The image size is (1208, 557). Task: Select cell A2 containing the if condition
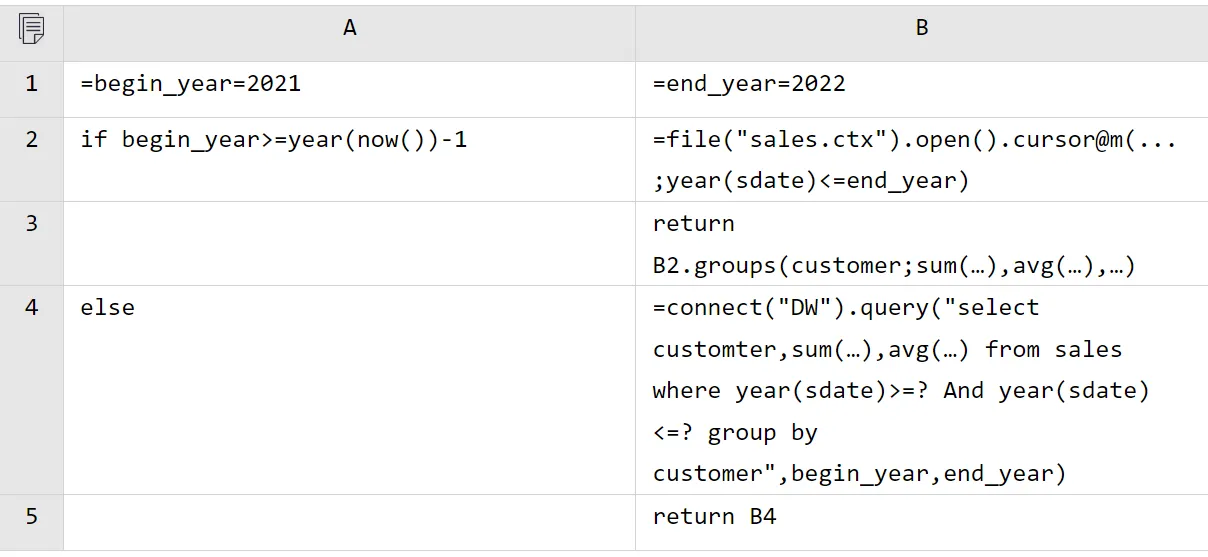click(349, 159)
